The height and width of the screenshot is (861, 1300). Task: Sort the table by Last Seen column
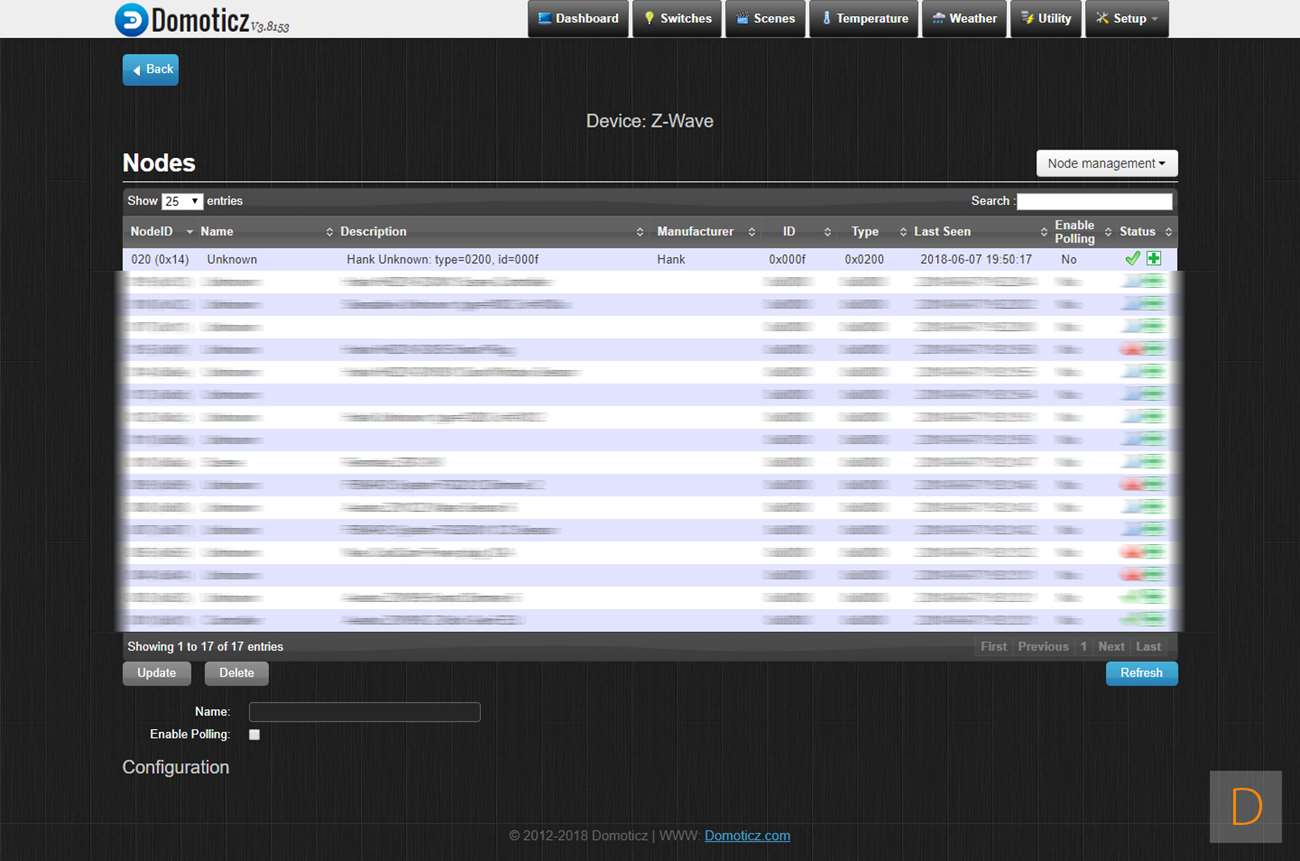tap(942, 232)
